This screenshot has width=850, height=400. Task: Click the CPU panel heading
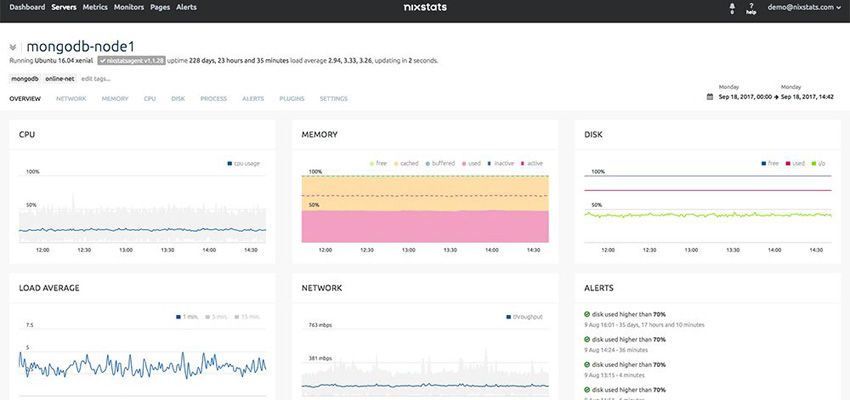click(x=27, y=134)
